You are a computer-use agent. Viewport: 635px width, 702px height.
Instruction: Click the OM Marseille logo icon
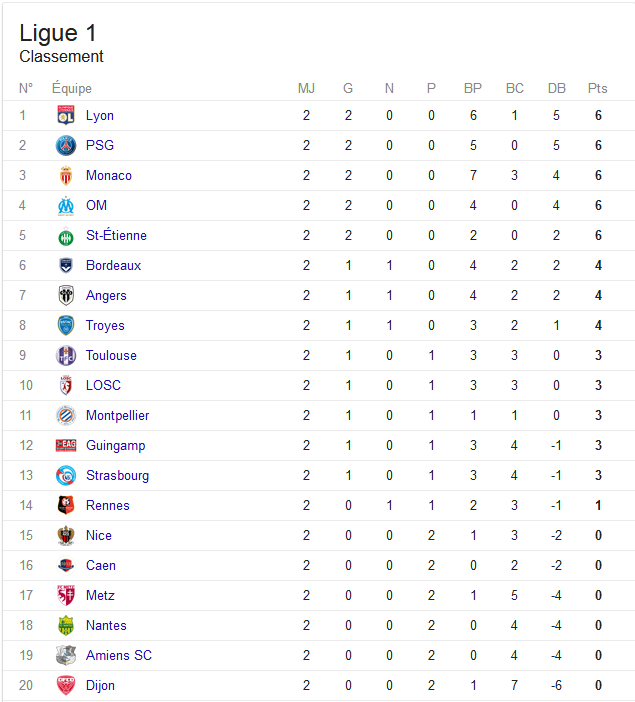coord(66,205)
